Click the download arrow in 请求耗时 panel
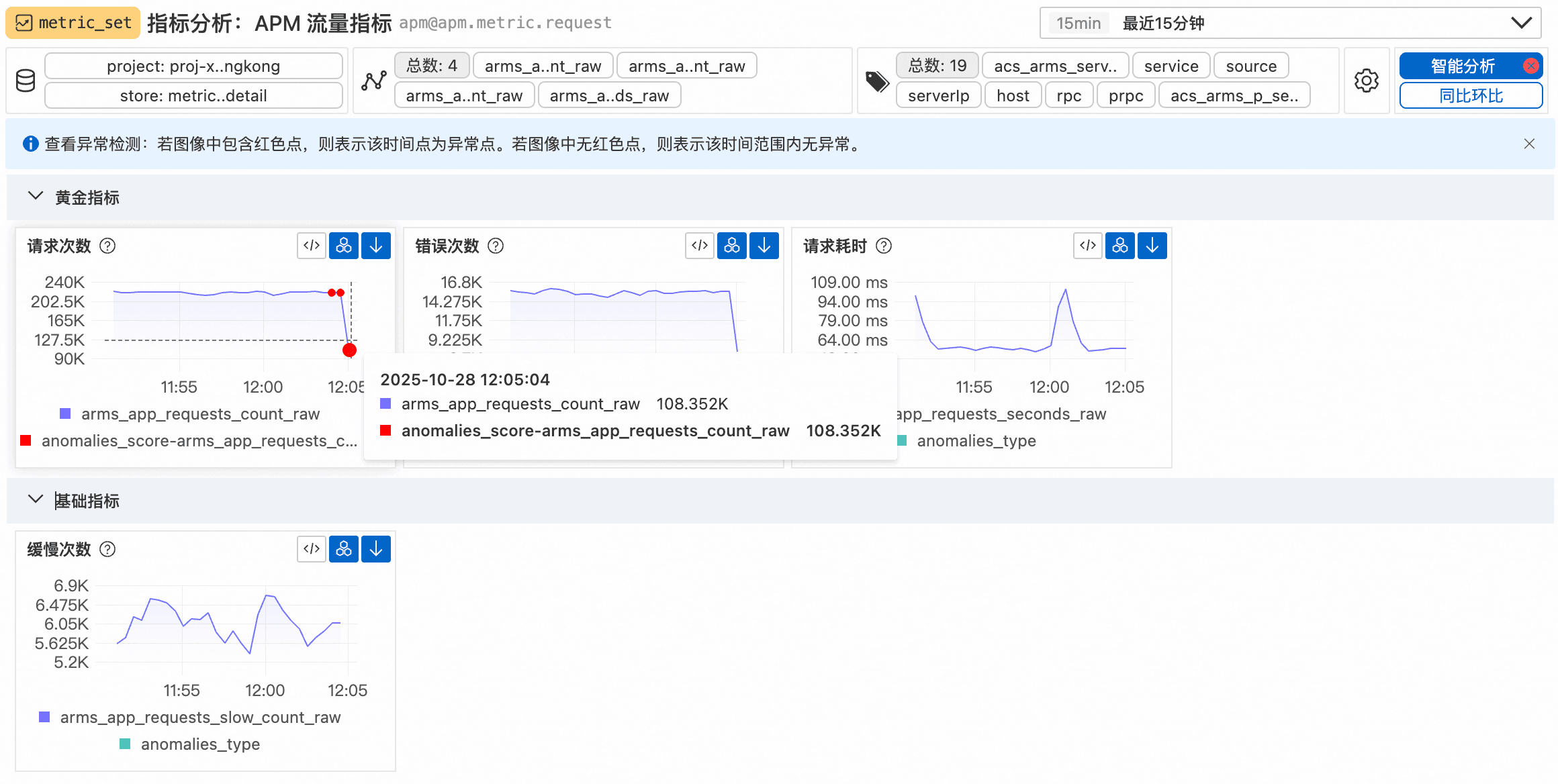The height and width of the screenshot is (784, 1558). point(1152,246)
